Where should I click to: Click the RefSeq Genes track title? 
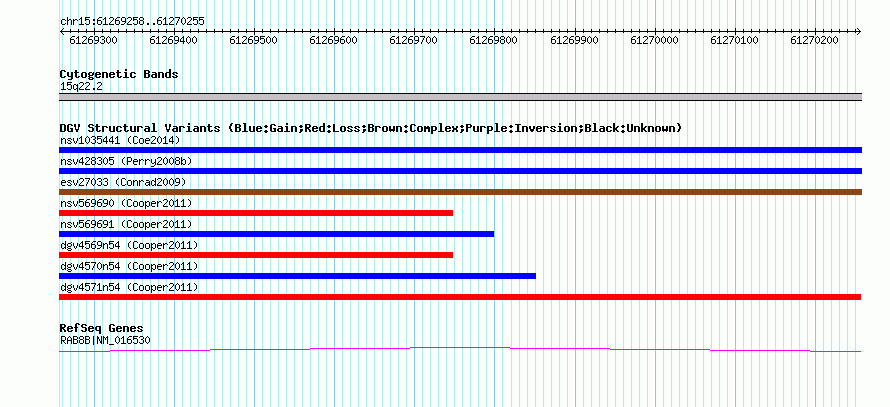[102, 328]
